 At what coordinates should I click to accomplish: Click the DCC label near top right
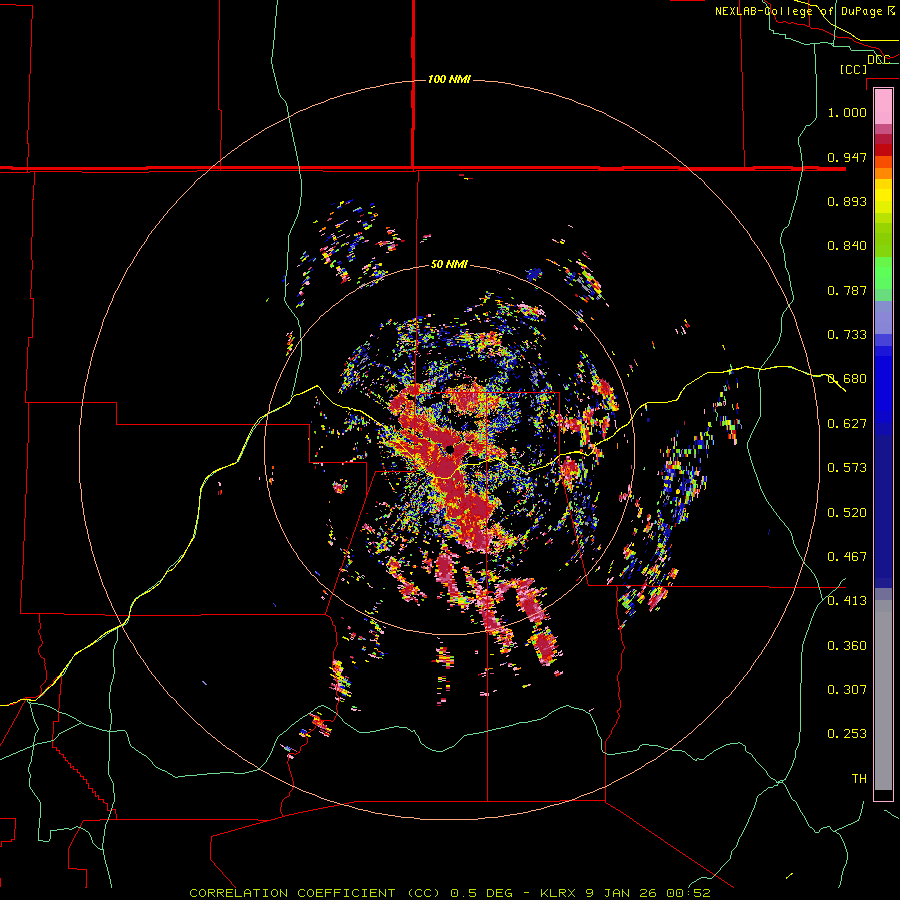pyautogui.click(x=879, y=60)
